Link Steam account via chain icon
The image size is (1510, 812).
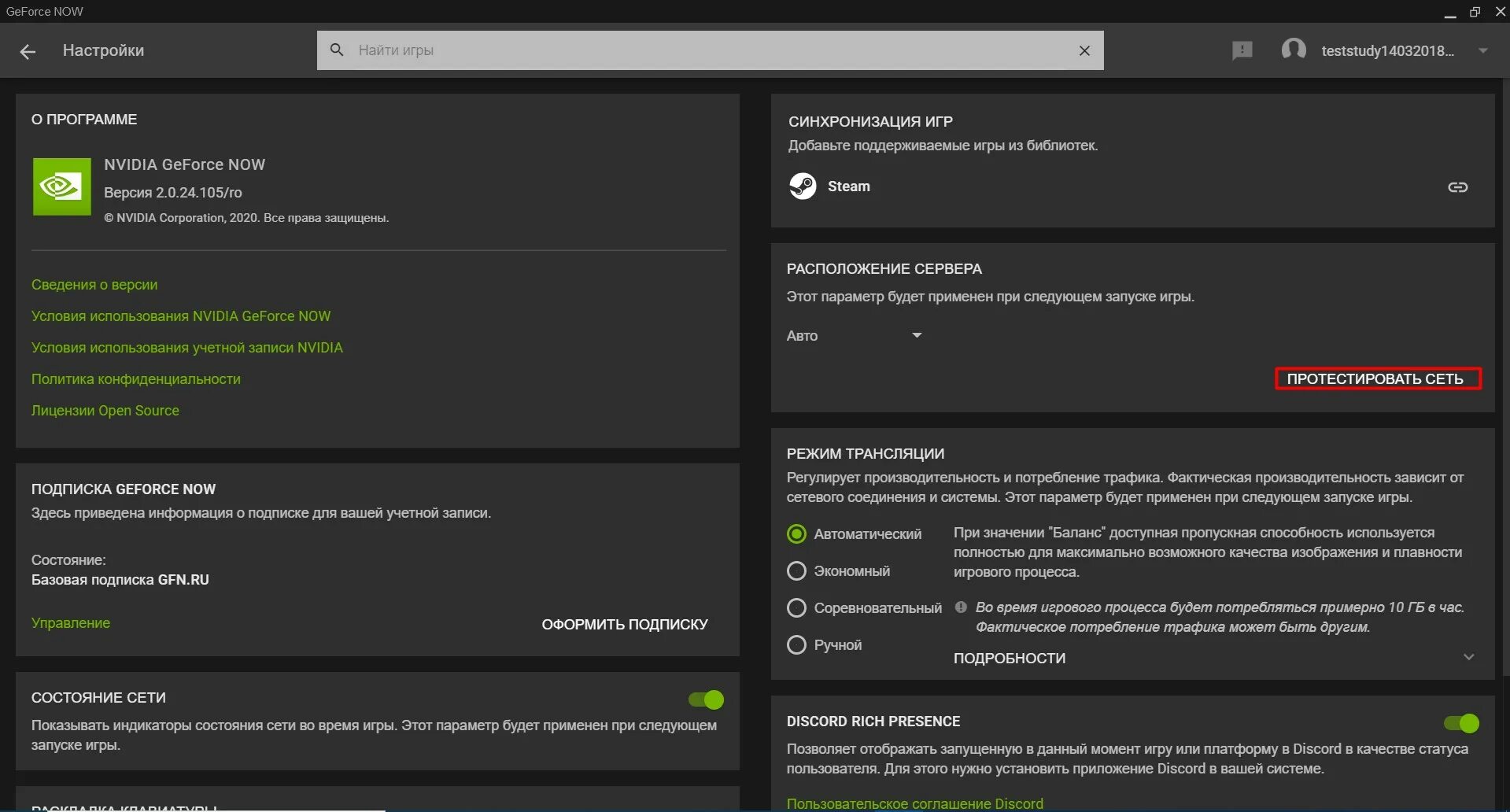pos(1457,186)
